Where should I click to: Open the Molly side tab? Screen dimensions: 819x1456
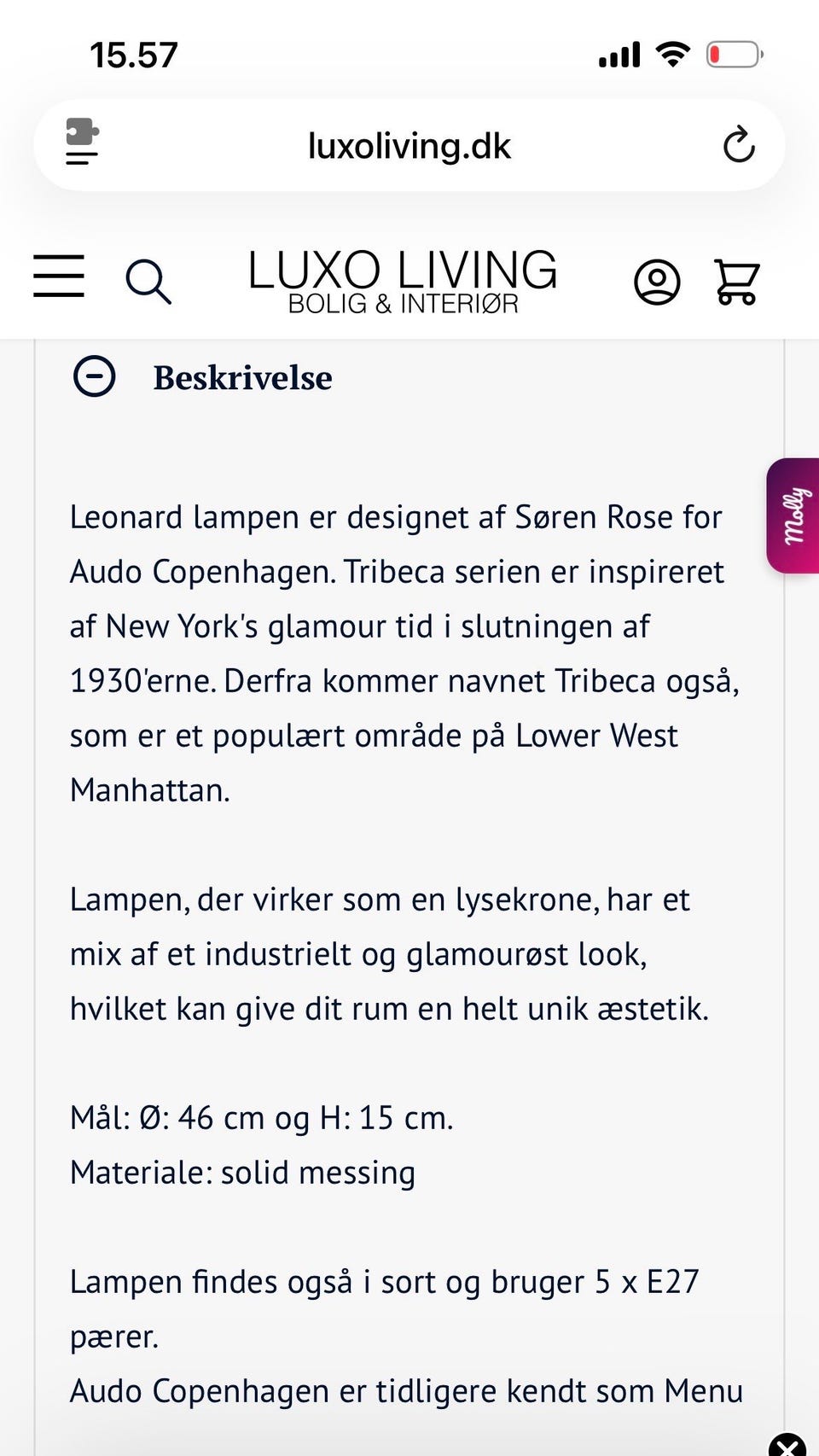(794, 515)
